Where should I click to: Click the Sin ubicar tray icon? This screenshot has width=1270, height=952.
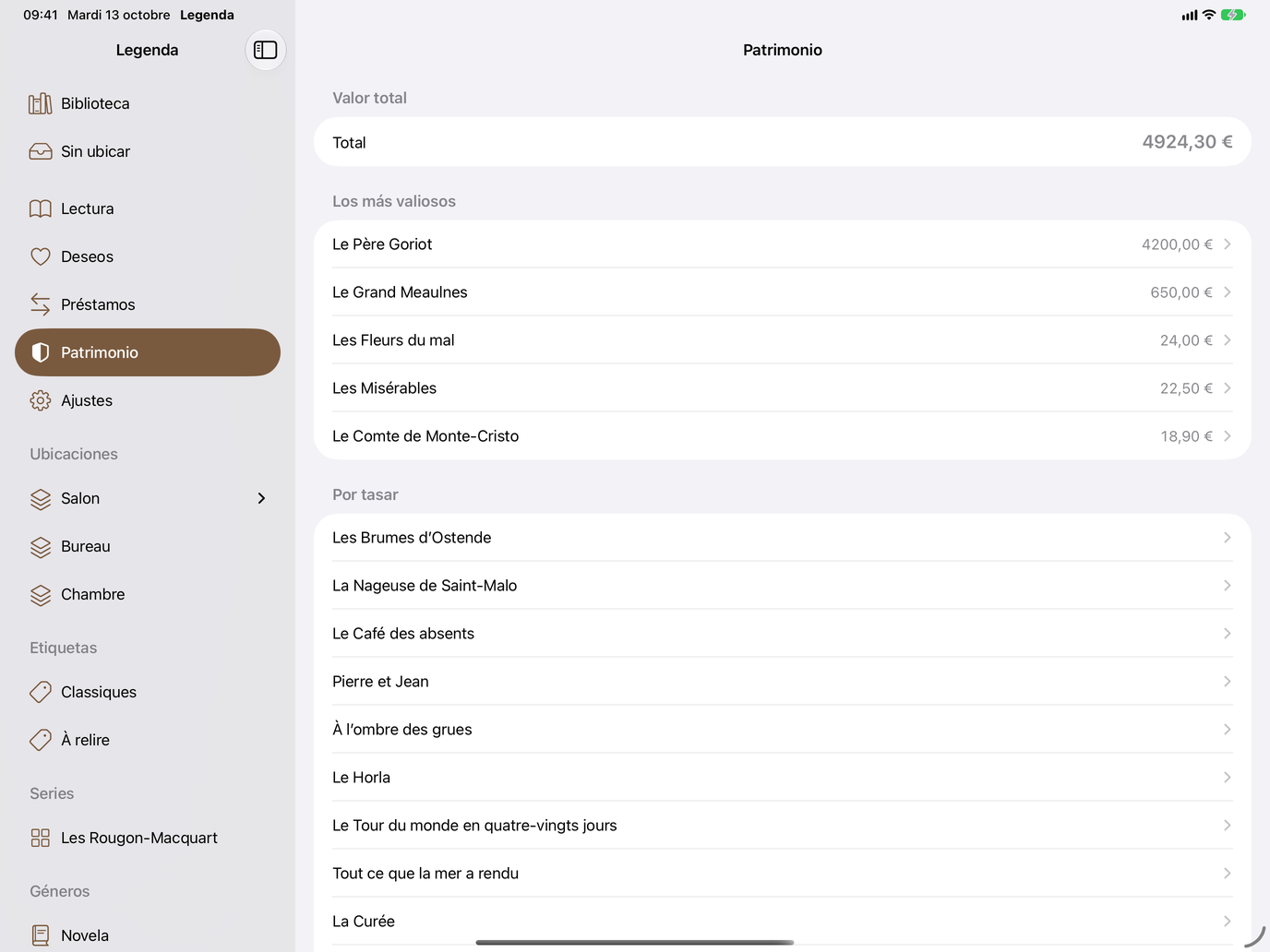[x=41, y=151]
